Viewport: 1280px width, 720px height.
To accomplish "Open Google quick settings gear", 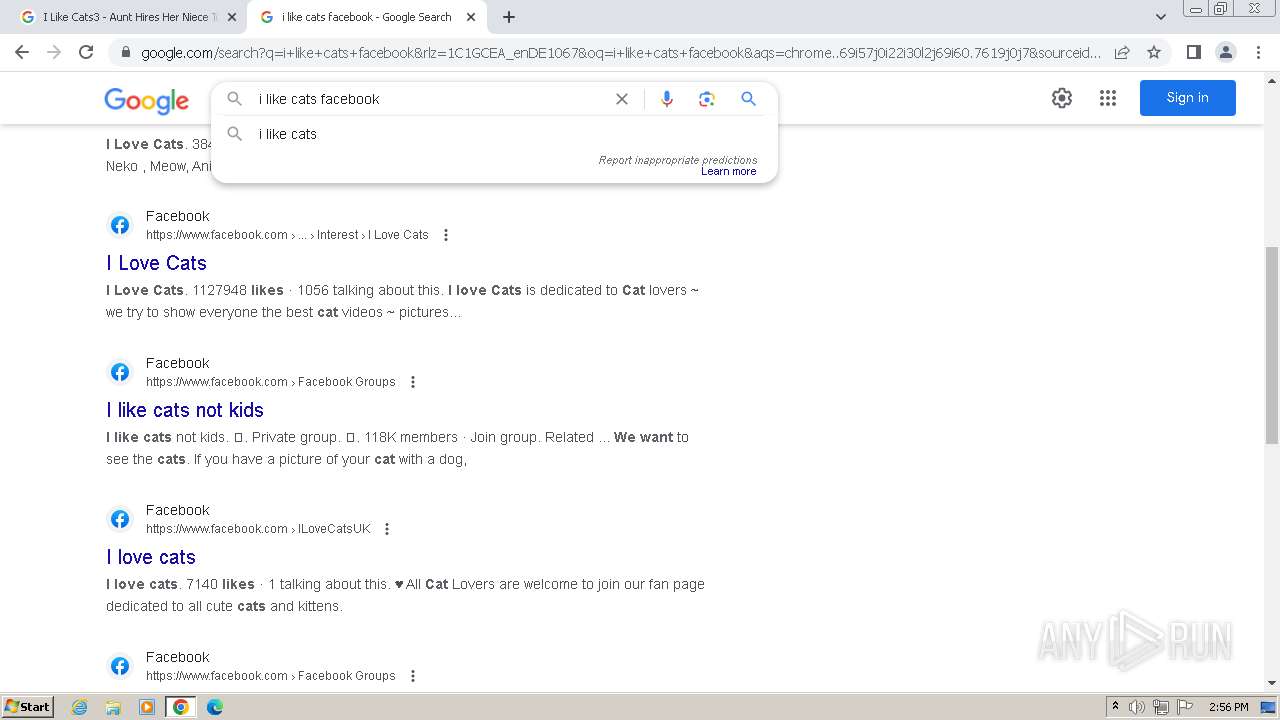I will pos(1062,98).
